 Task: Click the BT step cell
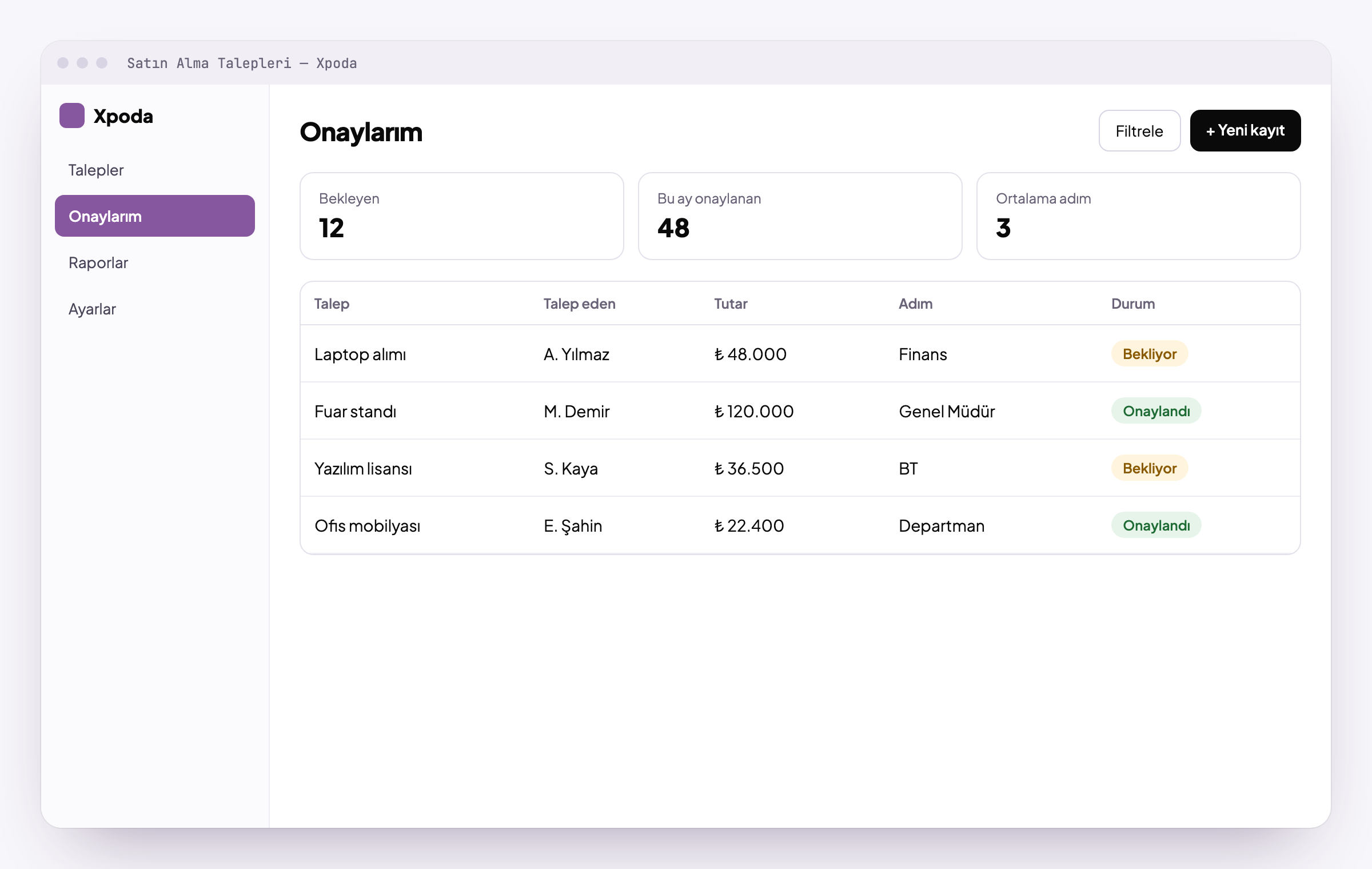[x=908, y=468]
